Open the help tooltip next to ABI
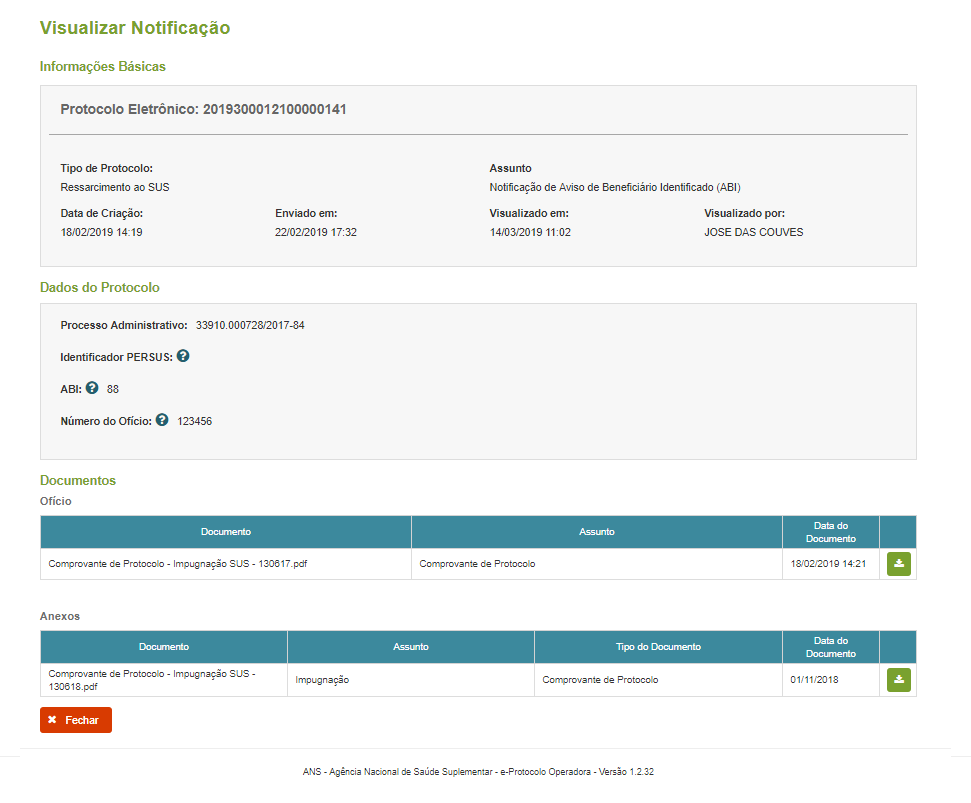 [92, 388]
